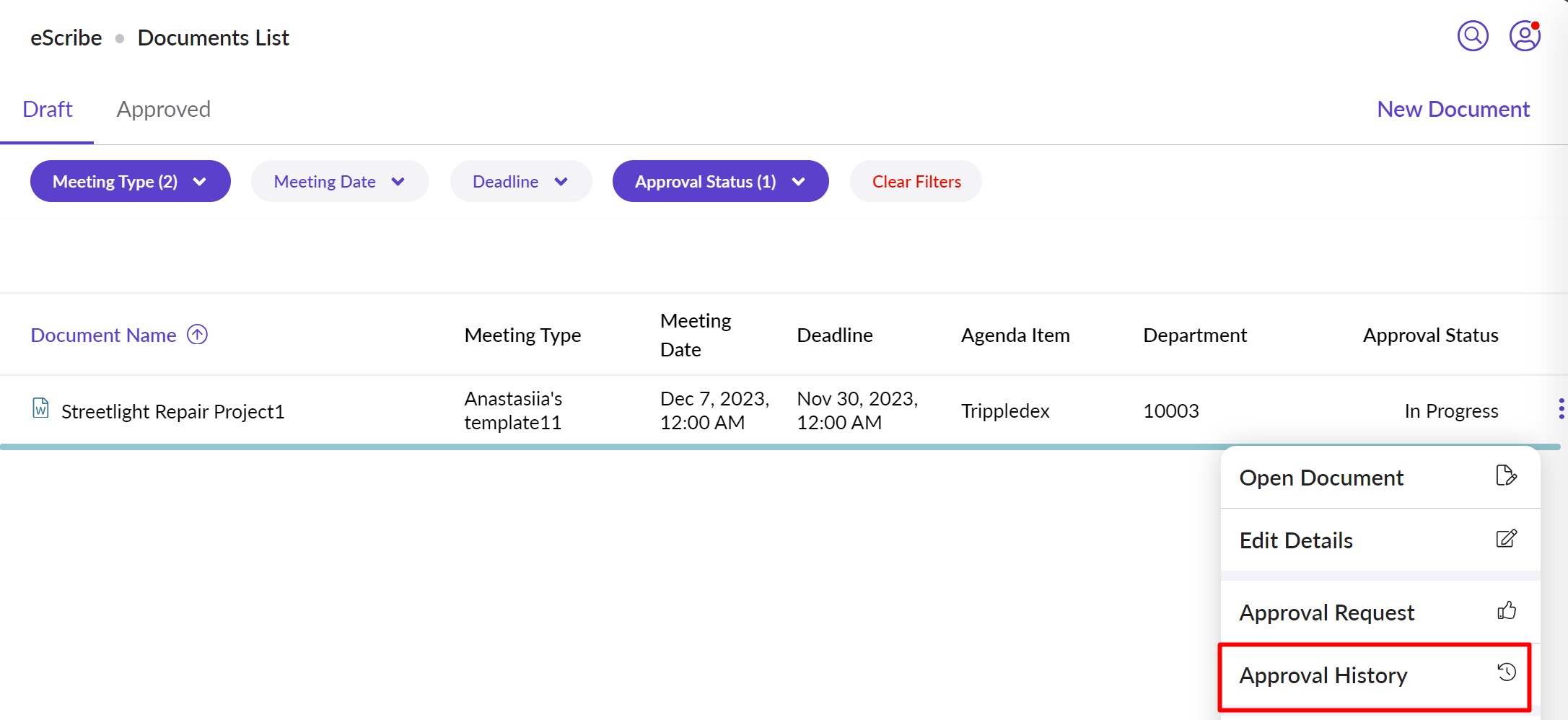
Task: Switch to the Approved tab
Action: pyautogui.click(x=163, y=109)
